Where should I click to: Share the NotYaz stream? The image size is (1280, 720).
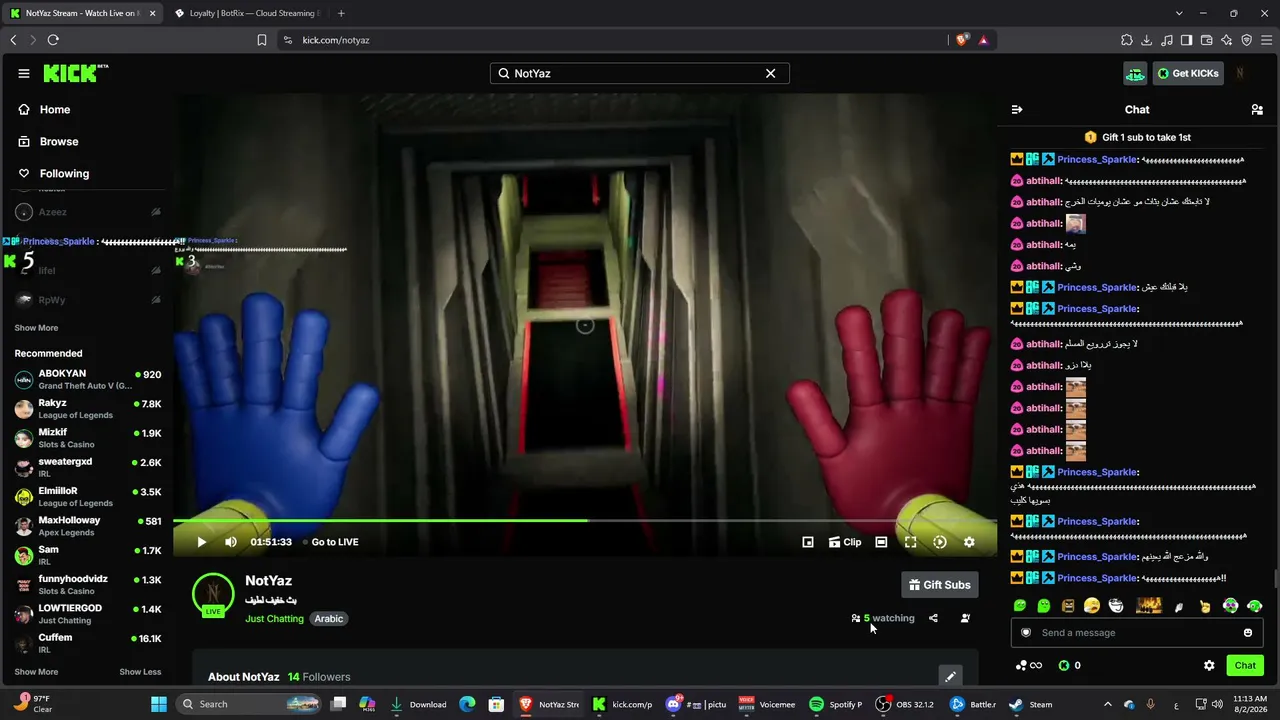tap(933, 618)
